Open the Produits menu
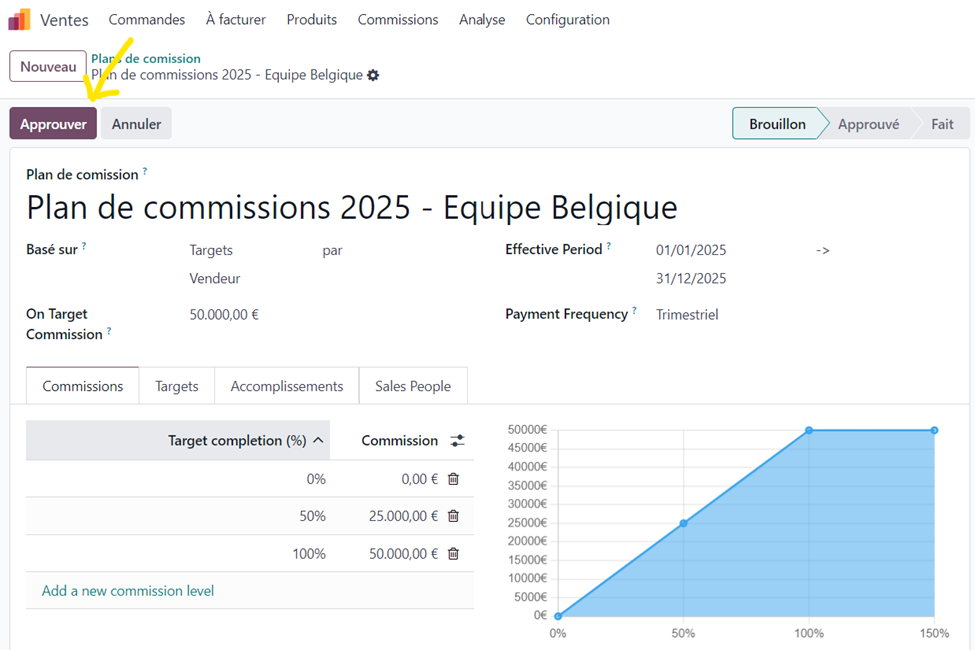975x650 pixels. [x=312, y=20]
